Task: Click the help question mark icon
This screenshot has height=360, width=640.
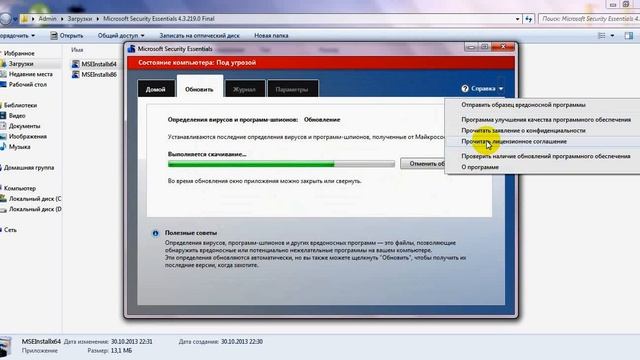Action: (465, 89)
